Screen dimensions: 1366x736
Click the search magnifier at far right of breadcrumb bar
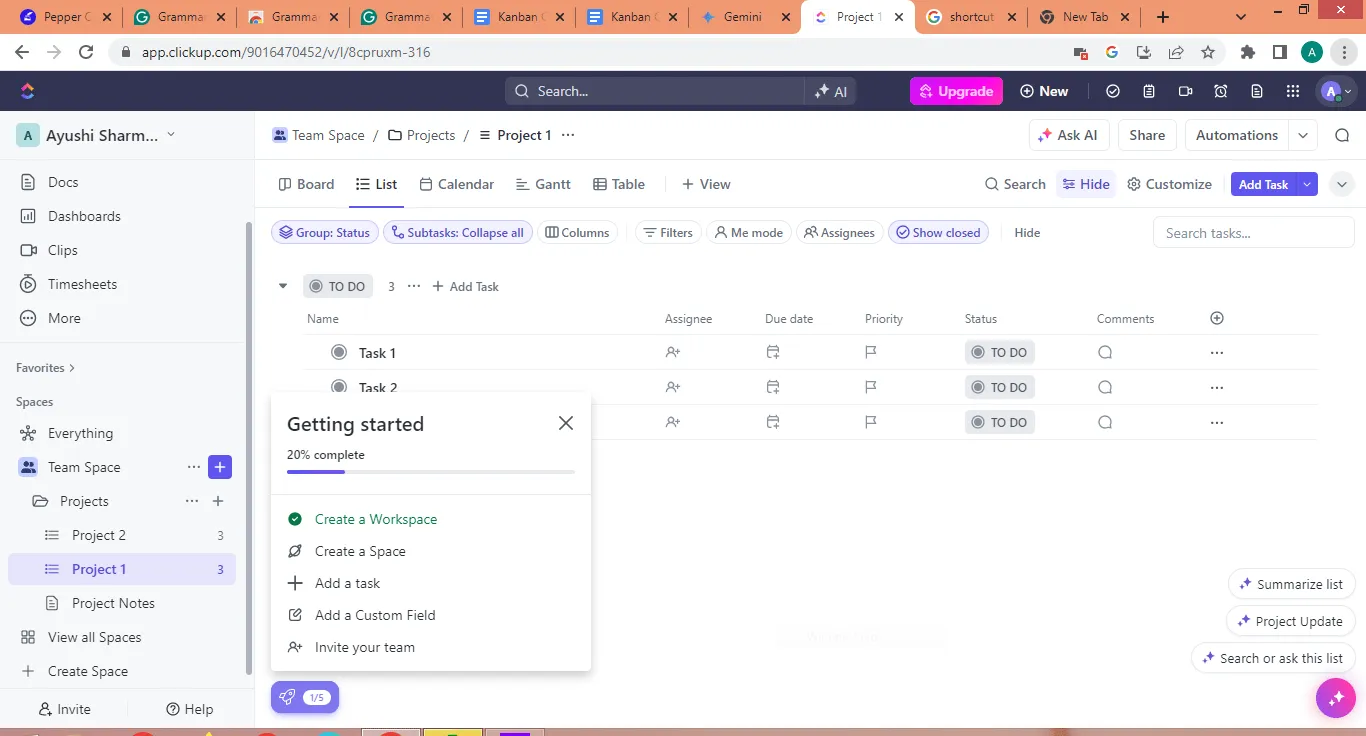click(x=1342, y=135)
